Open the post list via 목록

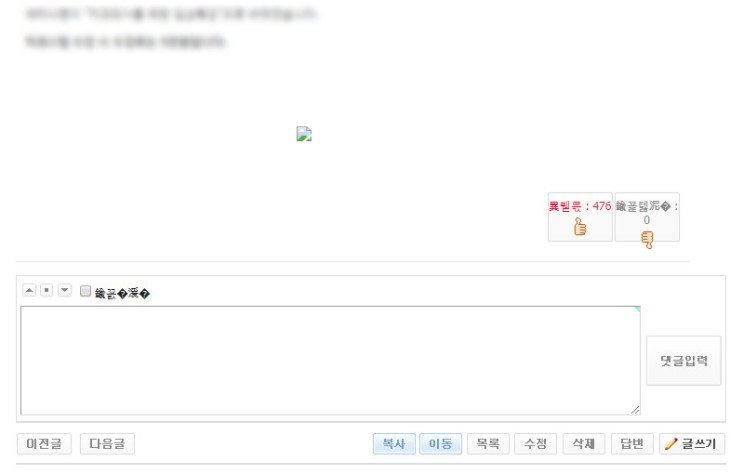coord(488,444)
